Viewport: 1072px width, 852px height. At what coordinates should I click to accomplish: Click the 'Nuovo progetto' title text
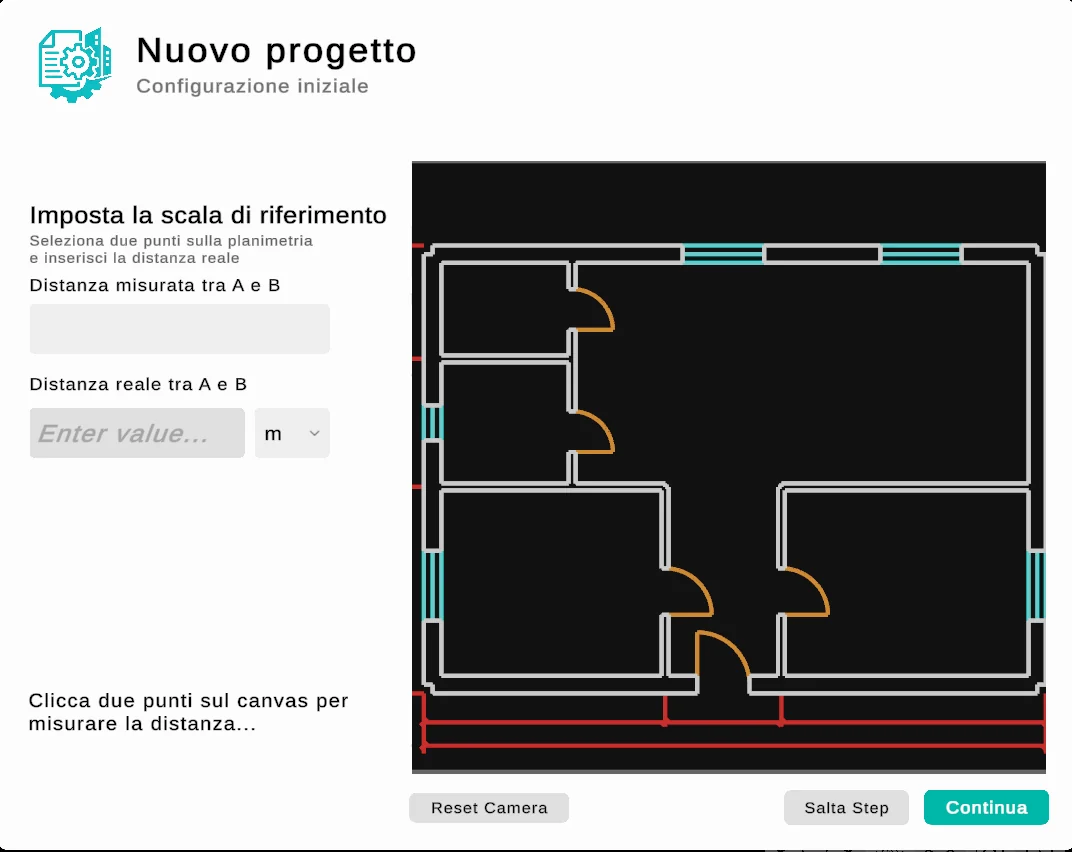pyautogui.click(x=276, y=51)
